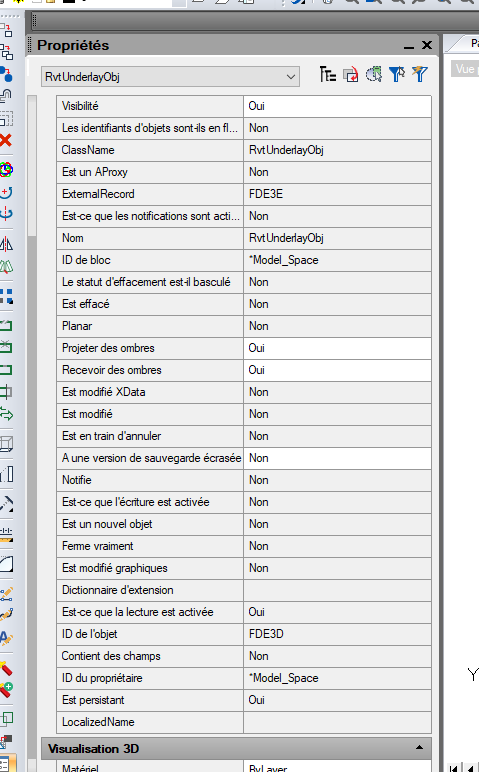479x772 pixels.
Task: Select the diagonal chamfer tool
Action: tap(6, 504)
